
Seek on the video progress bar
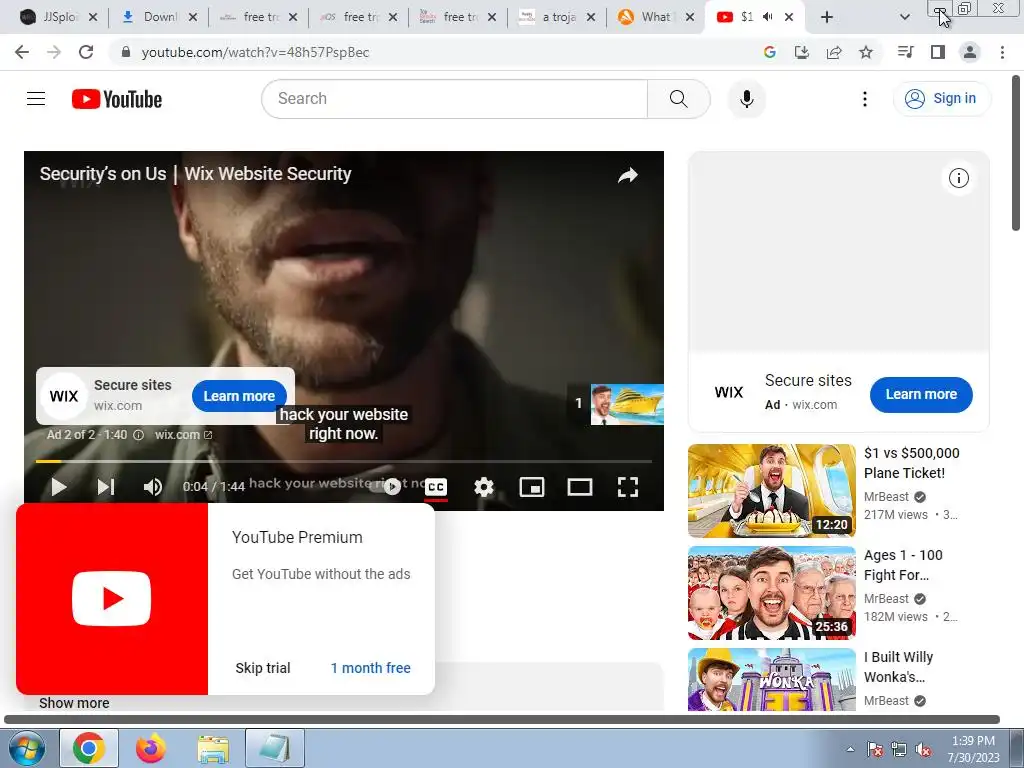[344, 461]
